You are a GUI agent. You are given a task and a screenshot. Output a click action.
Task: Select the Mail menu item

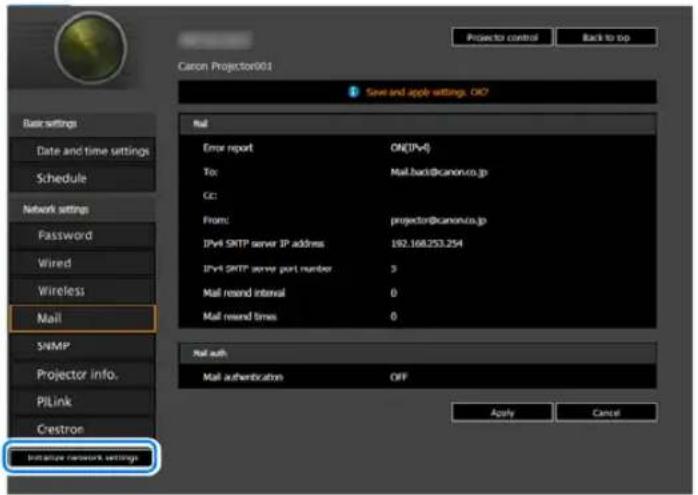coord(83,318)
